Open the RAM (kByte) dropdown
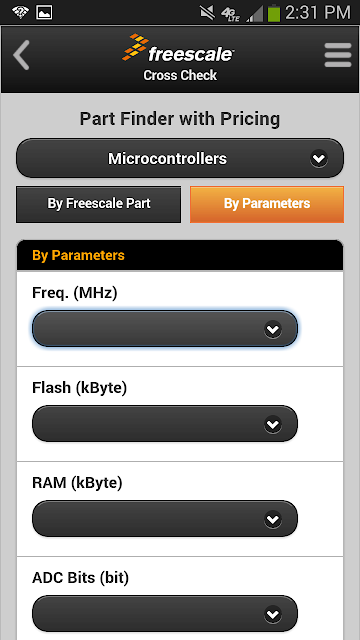The image size is (360, 640). pos(165,519)
